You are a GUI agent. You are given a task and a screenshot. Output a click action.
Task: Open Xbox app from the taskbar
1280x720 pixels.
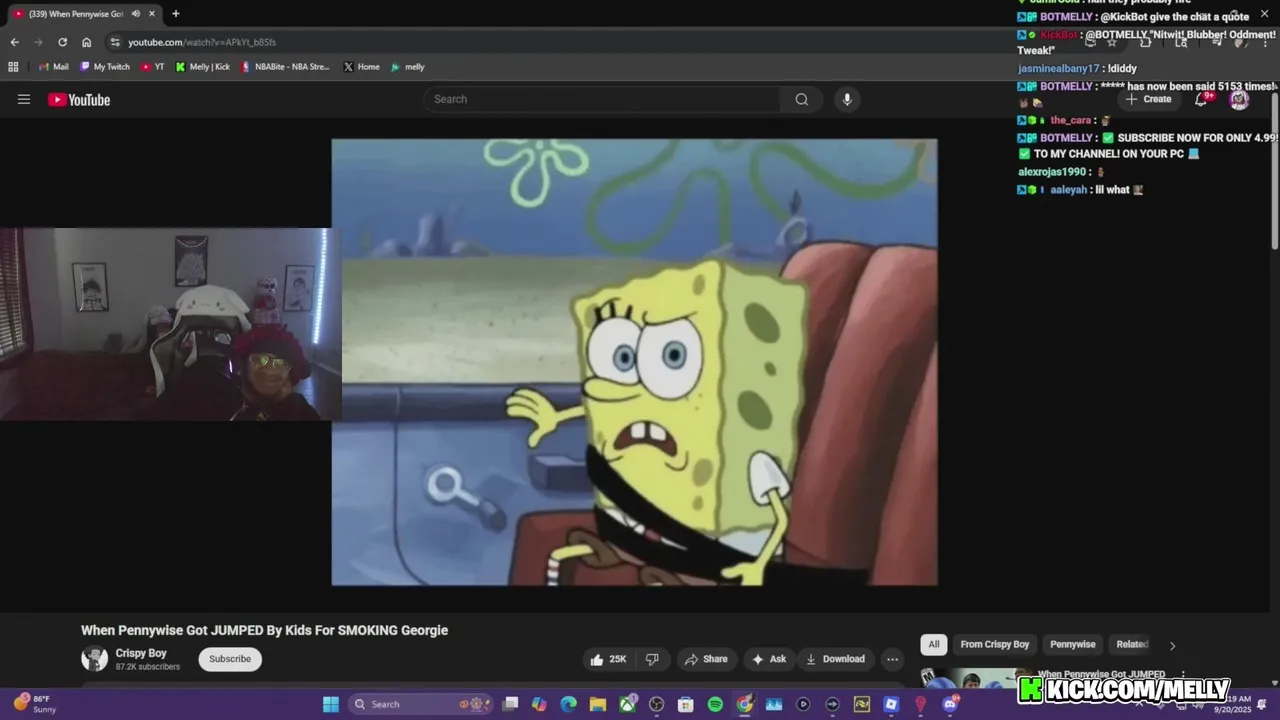pos(627,704)
